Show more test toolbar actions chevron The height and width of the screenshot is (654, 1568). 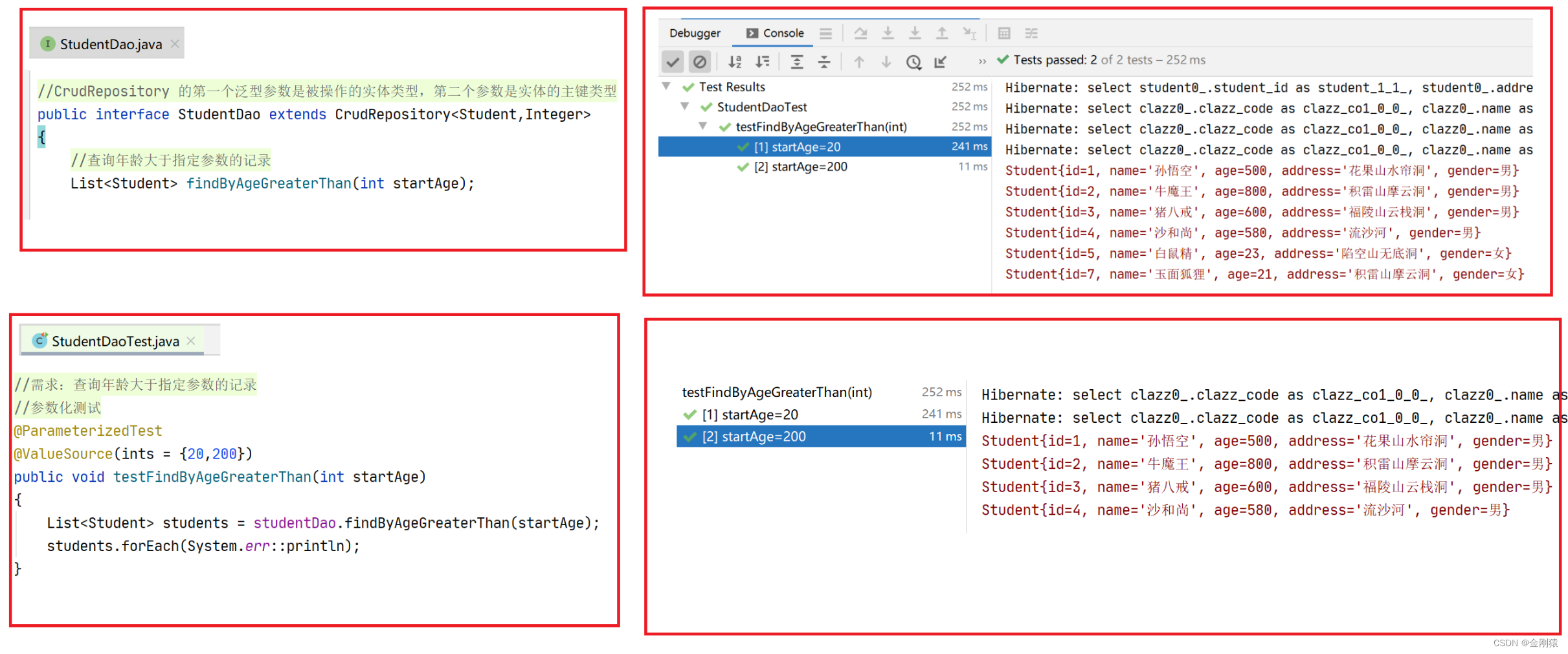tap(982, 62)
